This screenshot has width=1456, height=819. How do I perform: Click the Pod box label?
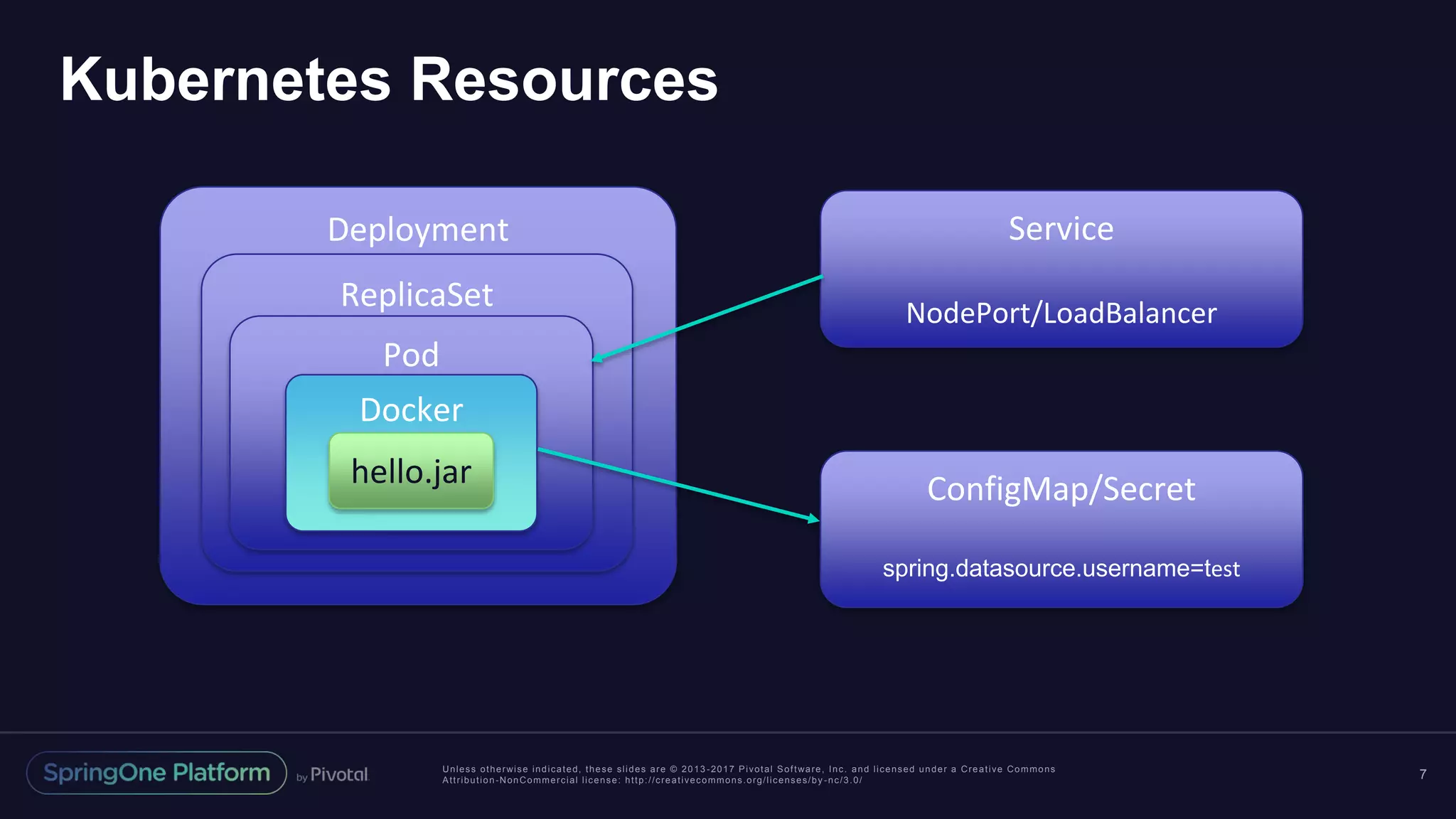[x=411, y=355]
